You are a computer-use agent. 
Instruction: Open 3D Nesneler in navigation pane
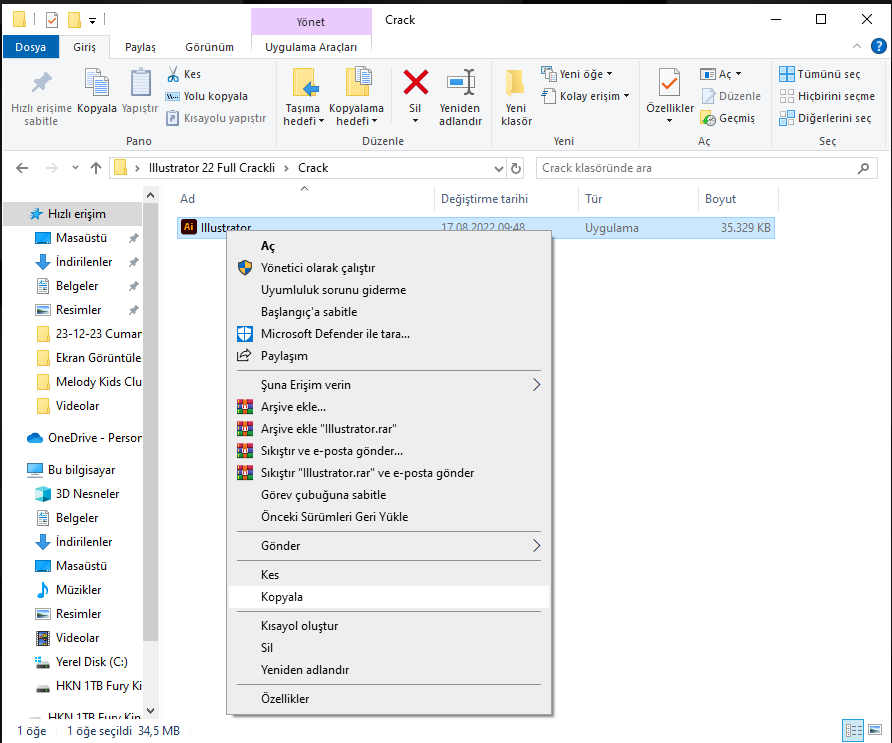(x=77, y=494)
